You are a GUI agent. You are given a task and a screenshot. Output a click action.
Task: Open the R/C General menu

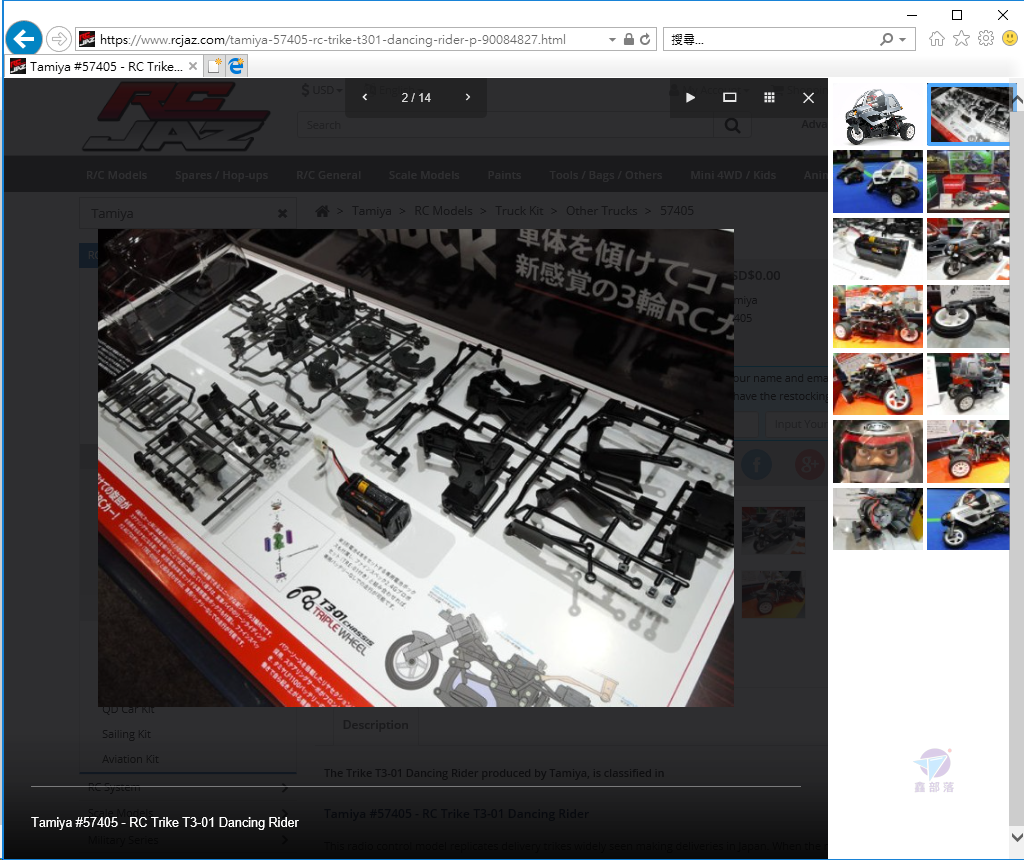(328, 175)
